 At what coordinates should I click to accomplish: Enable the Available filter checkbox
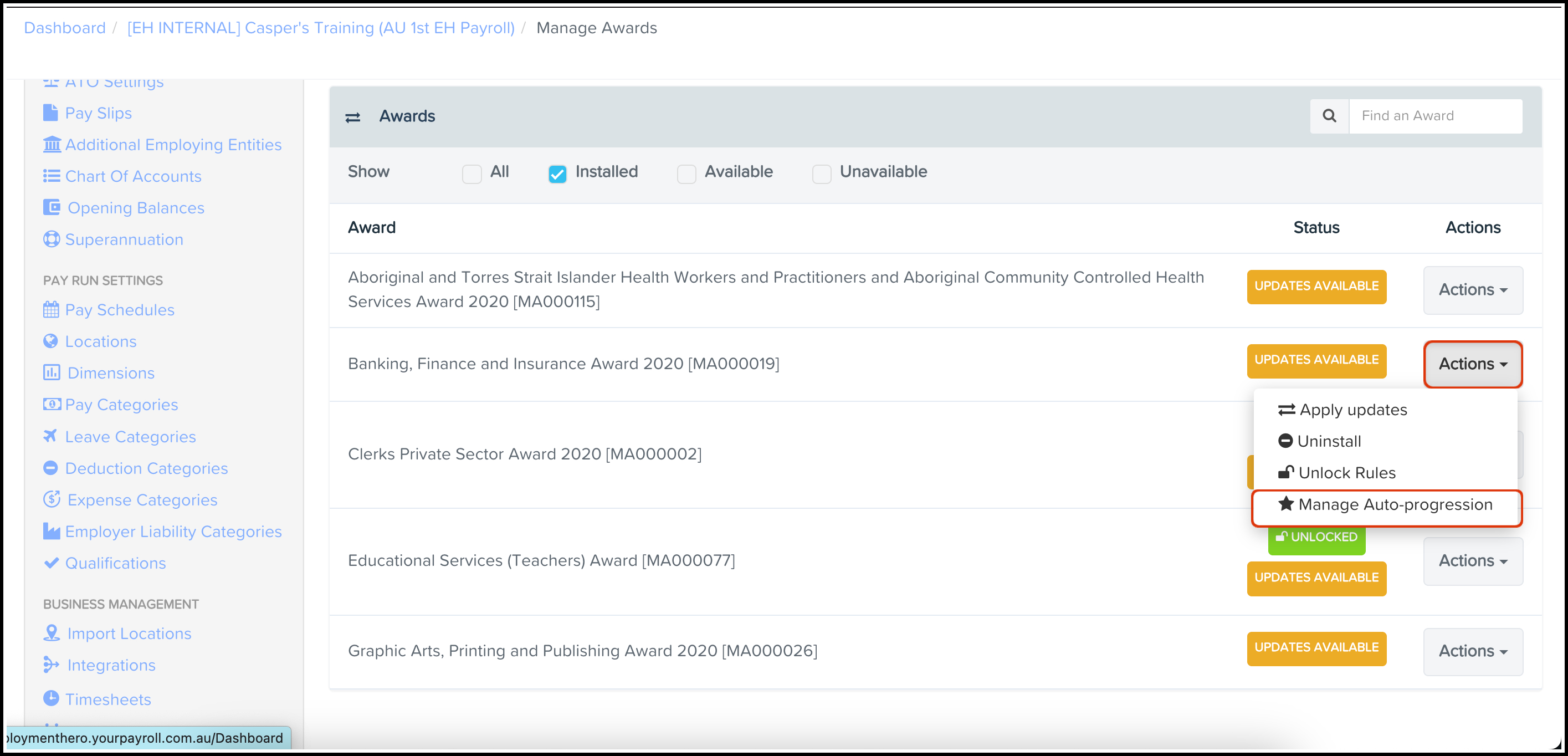point(686,174)
